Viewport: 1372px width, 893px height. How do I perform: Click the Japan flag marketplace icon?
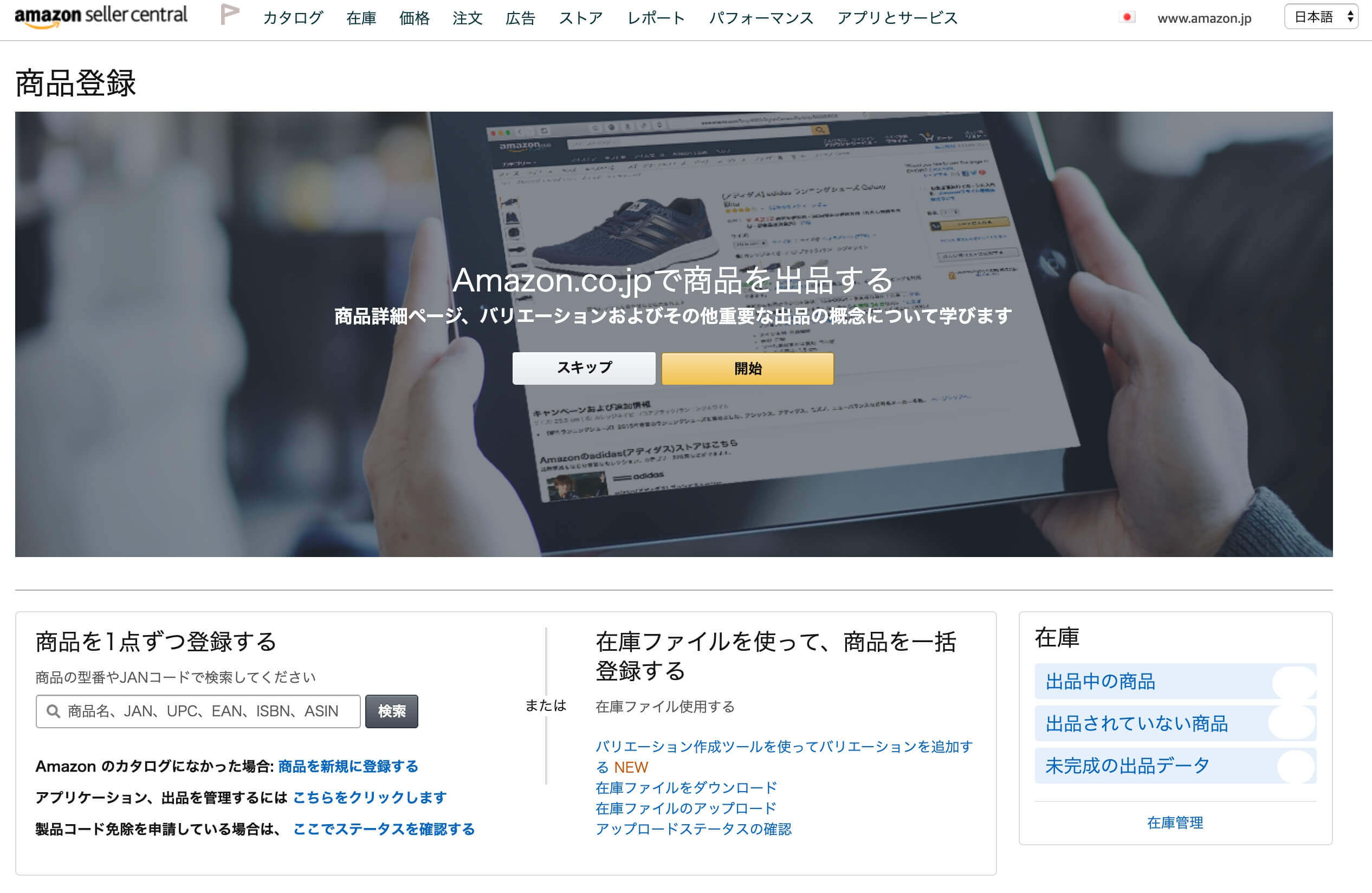tap(1127, 17)
